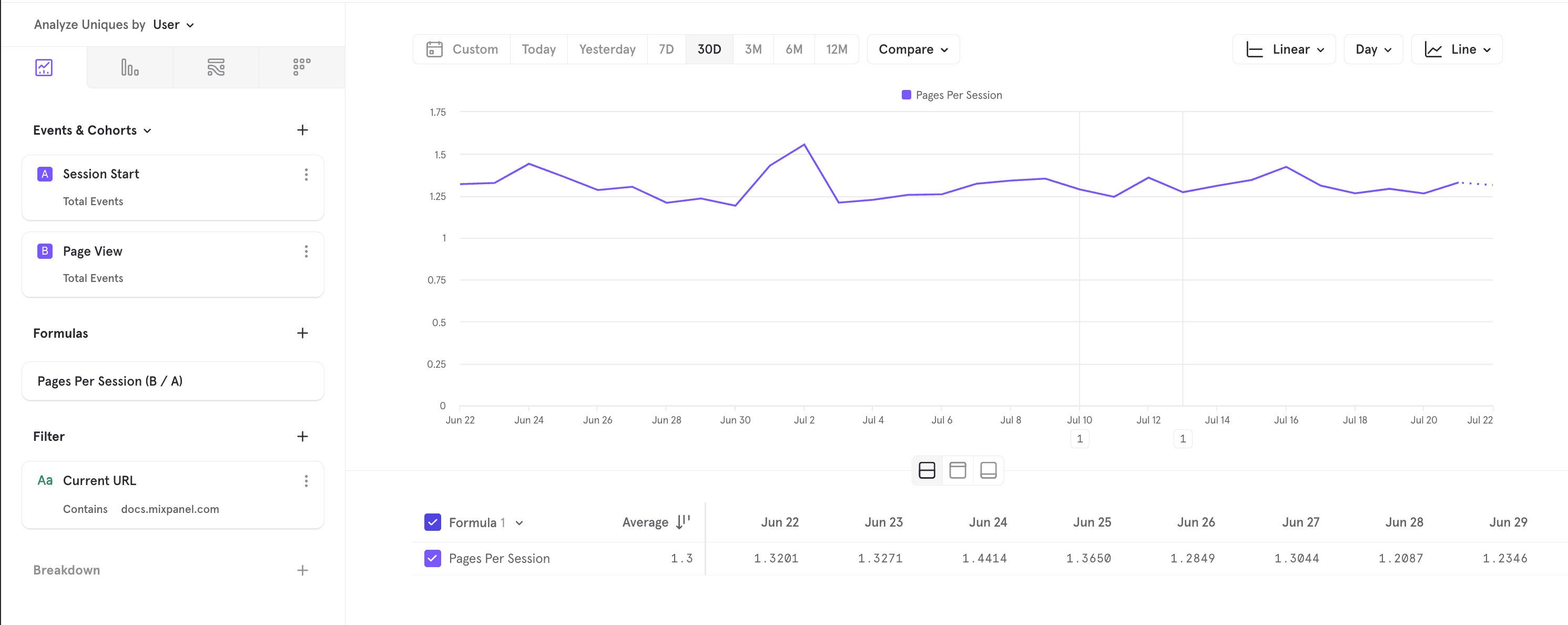Viewport: 1568px width, 625px height.
Task: Switch to the Funnels bar chart tab
Action: click(130, 67)
